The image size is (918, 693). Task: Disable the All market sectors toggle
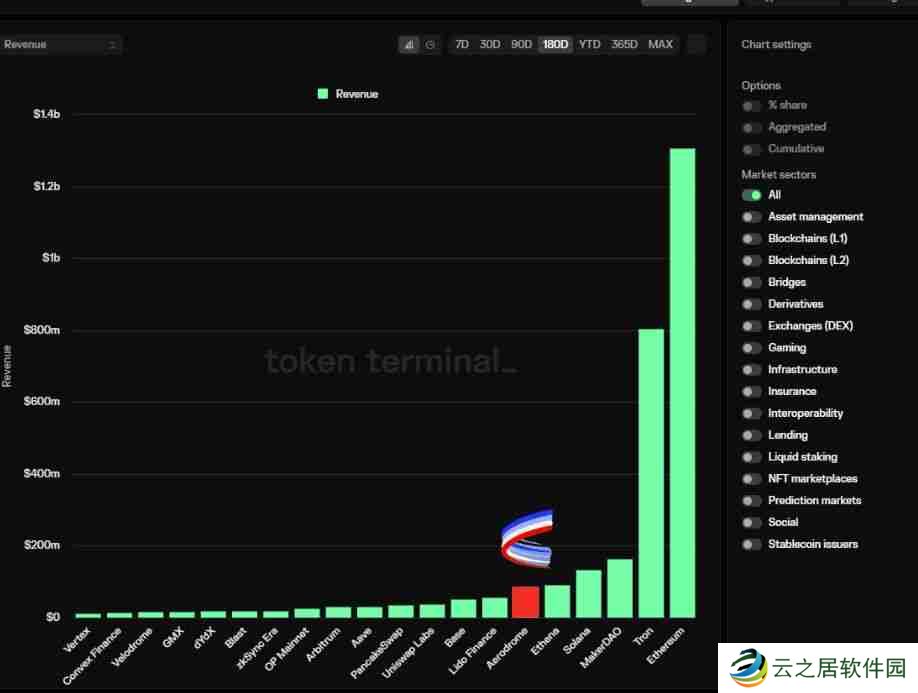coord(752,195)
